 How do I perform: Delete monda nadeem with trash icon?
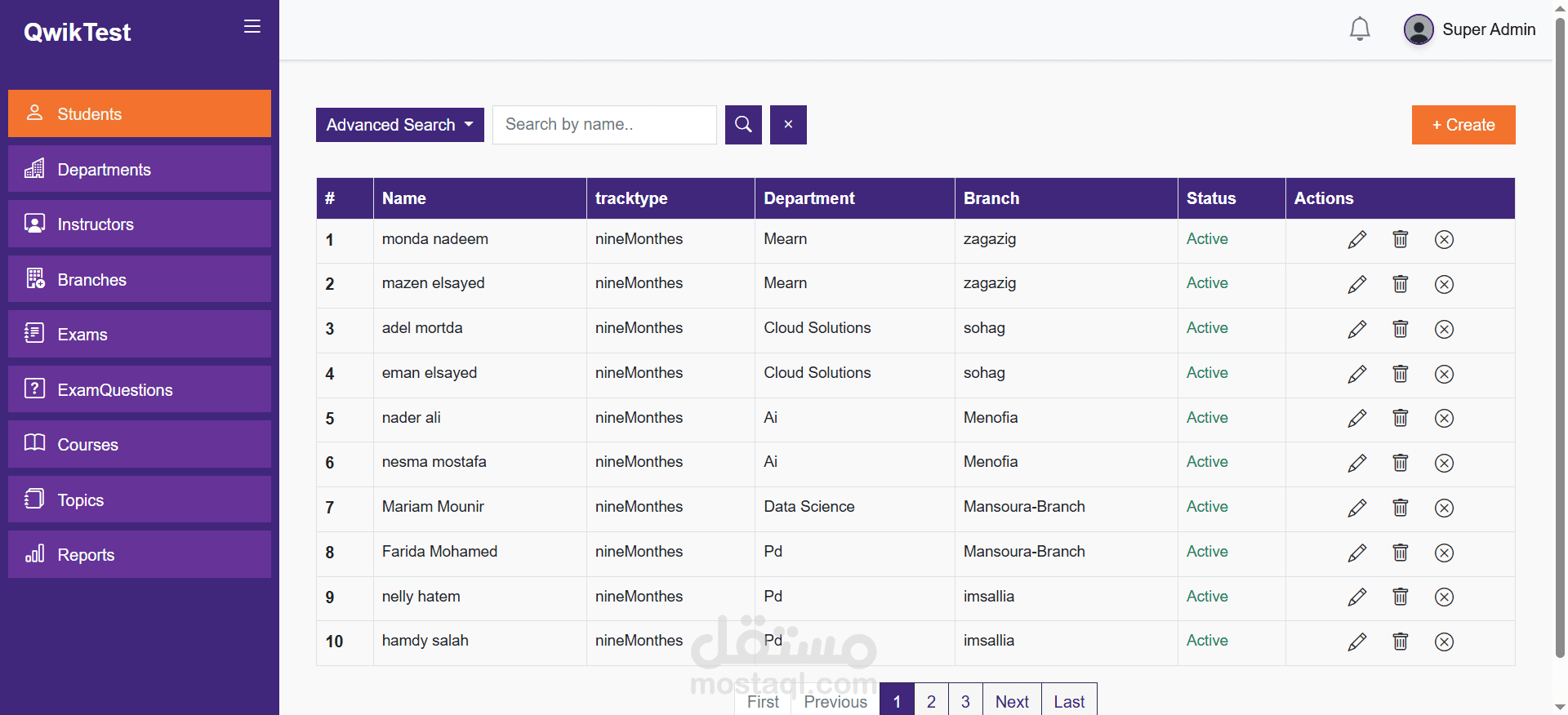click(1401, 240)
